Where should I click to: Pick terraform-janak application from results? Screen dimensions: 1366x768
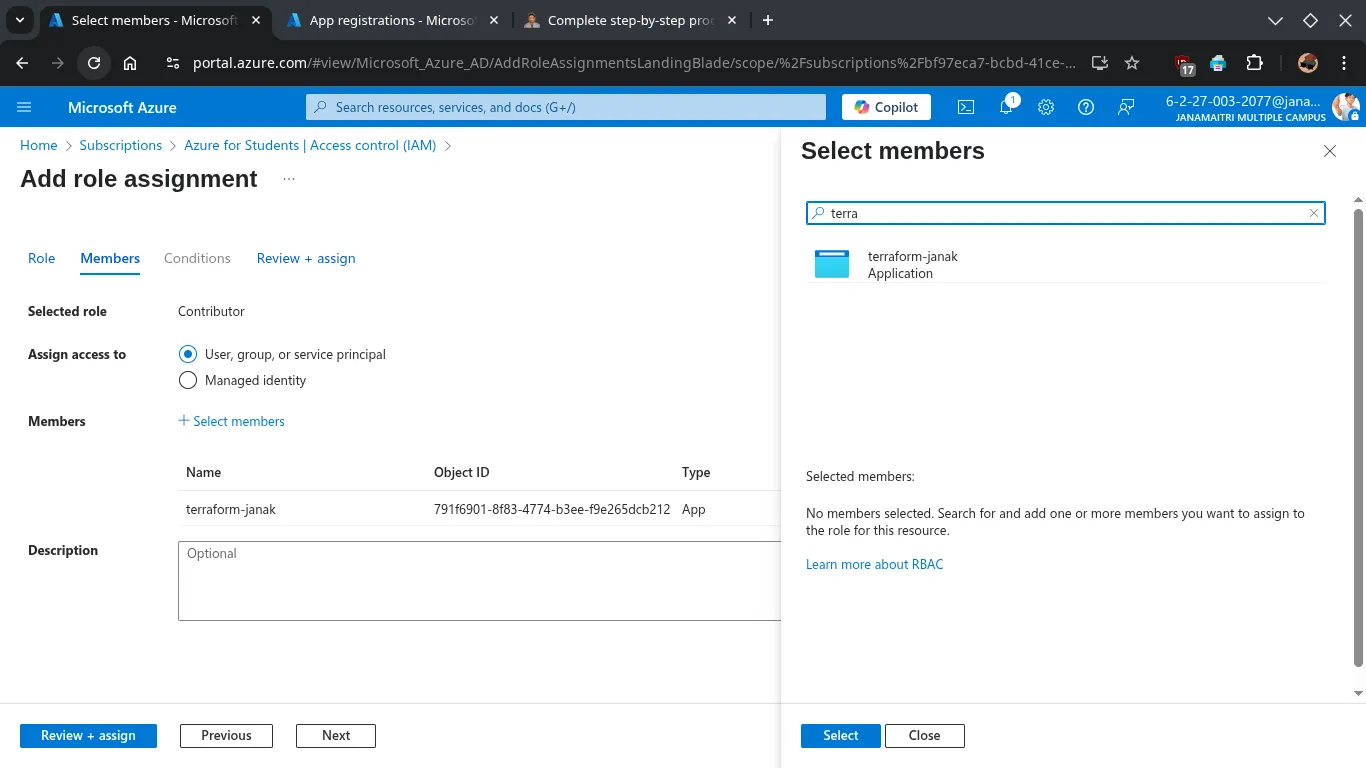(912, 264)
